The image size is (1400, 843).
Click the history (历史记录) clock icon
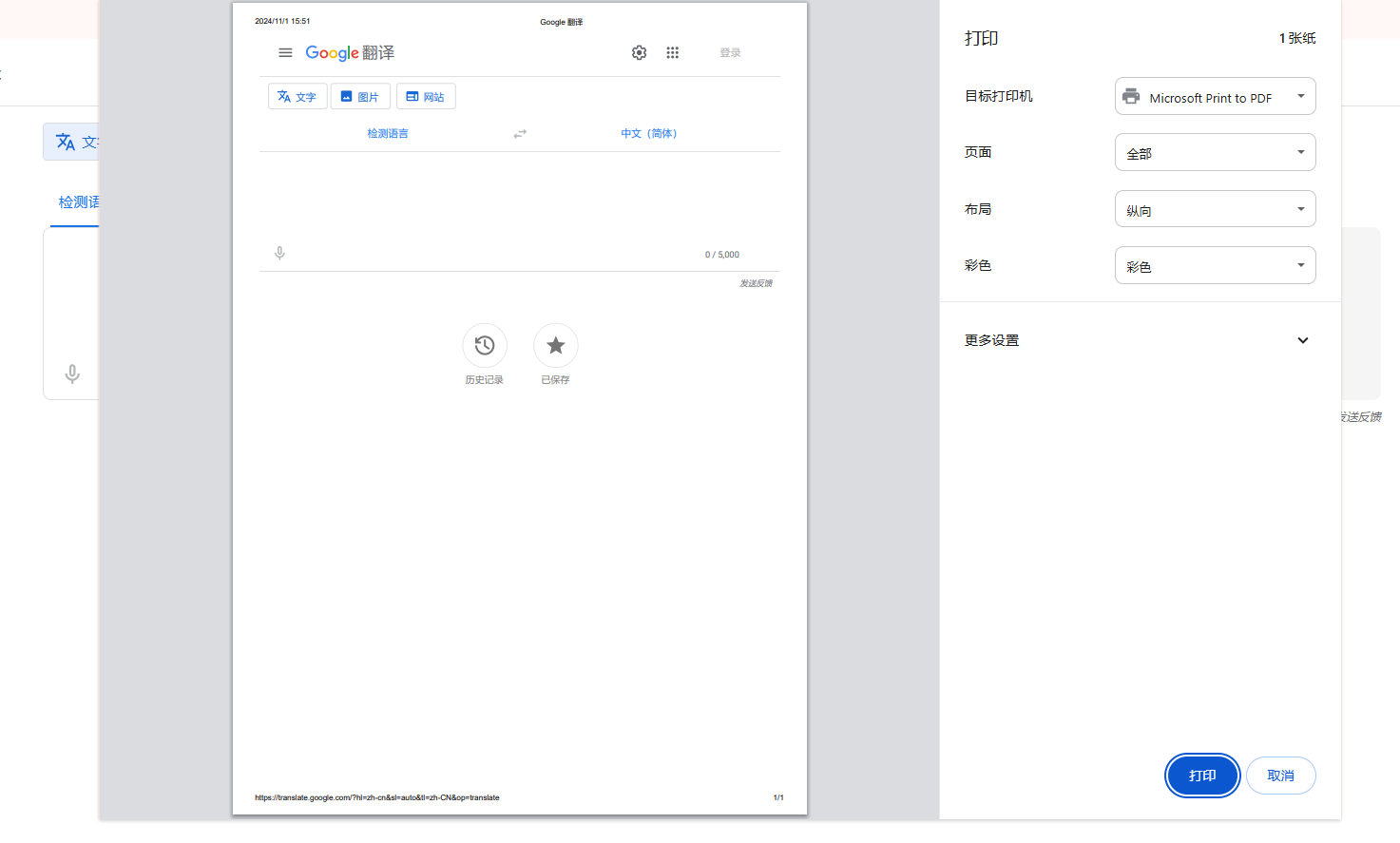[x=485, y=345]
